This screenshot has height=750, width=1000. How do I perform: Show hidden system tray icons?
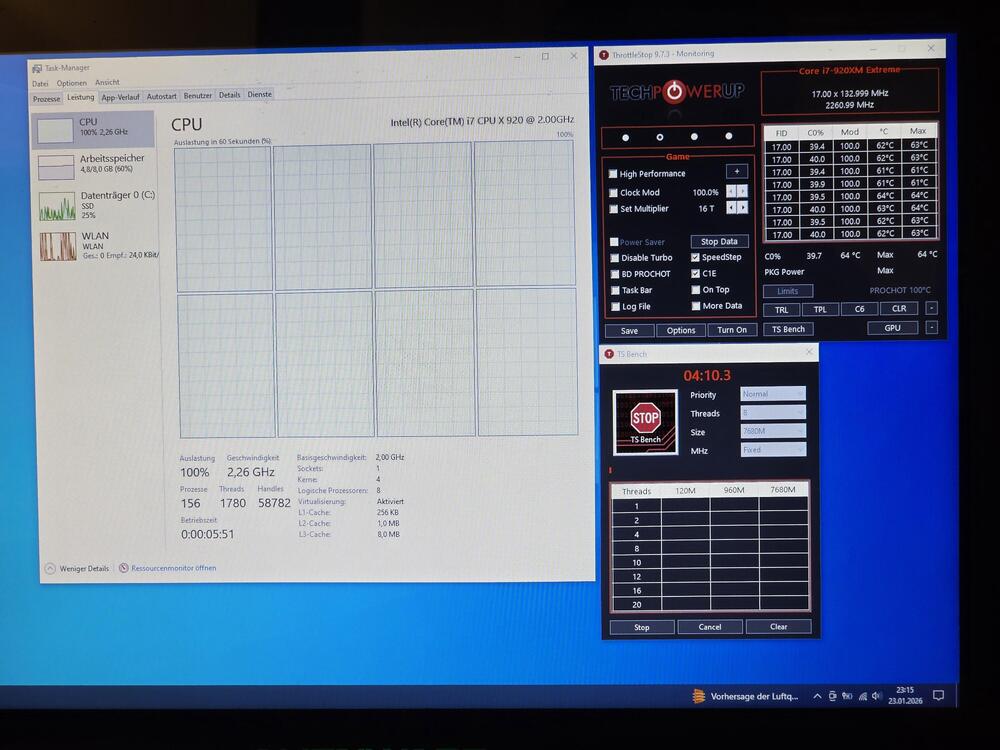click(817, 696)
